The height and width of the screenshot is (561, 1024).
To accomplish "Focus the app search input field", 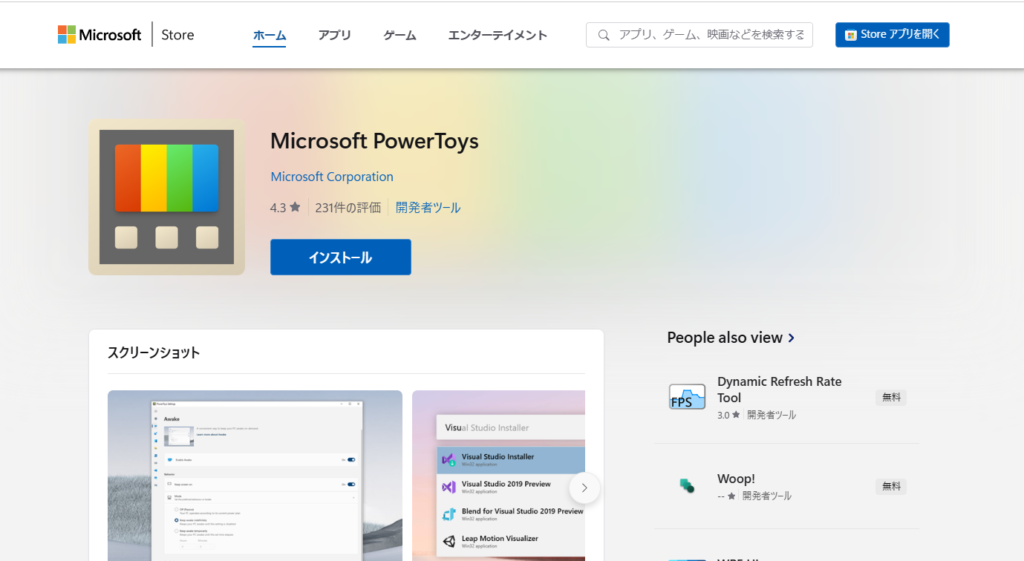I will point(710,35).
